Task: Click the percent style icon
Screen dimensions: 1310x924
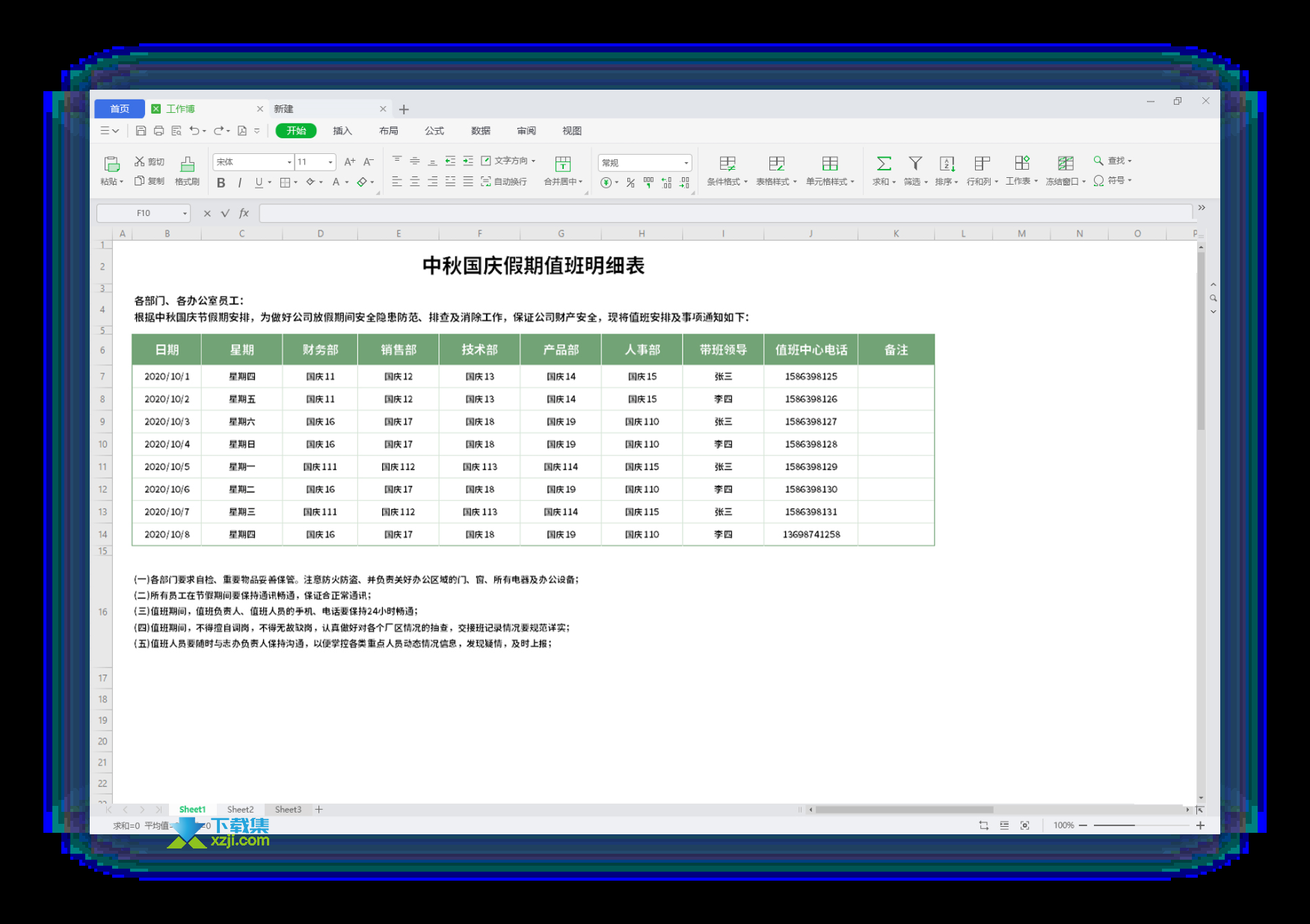Action: [630, 182]
